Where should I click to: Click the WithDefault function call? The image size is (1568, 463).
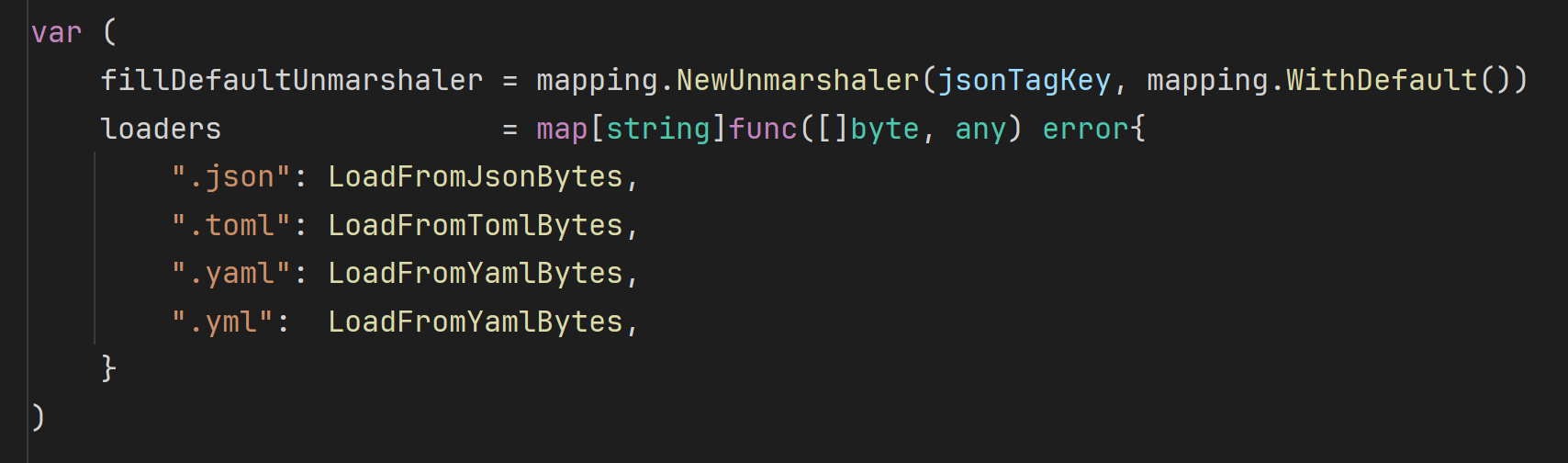1382,81
